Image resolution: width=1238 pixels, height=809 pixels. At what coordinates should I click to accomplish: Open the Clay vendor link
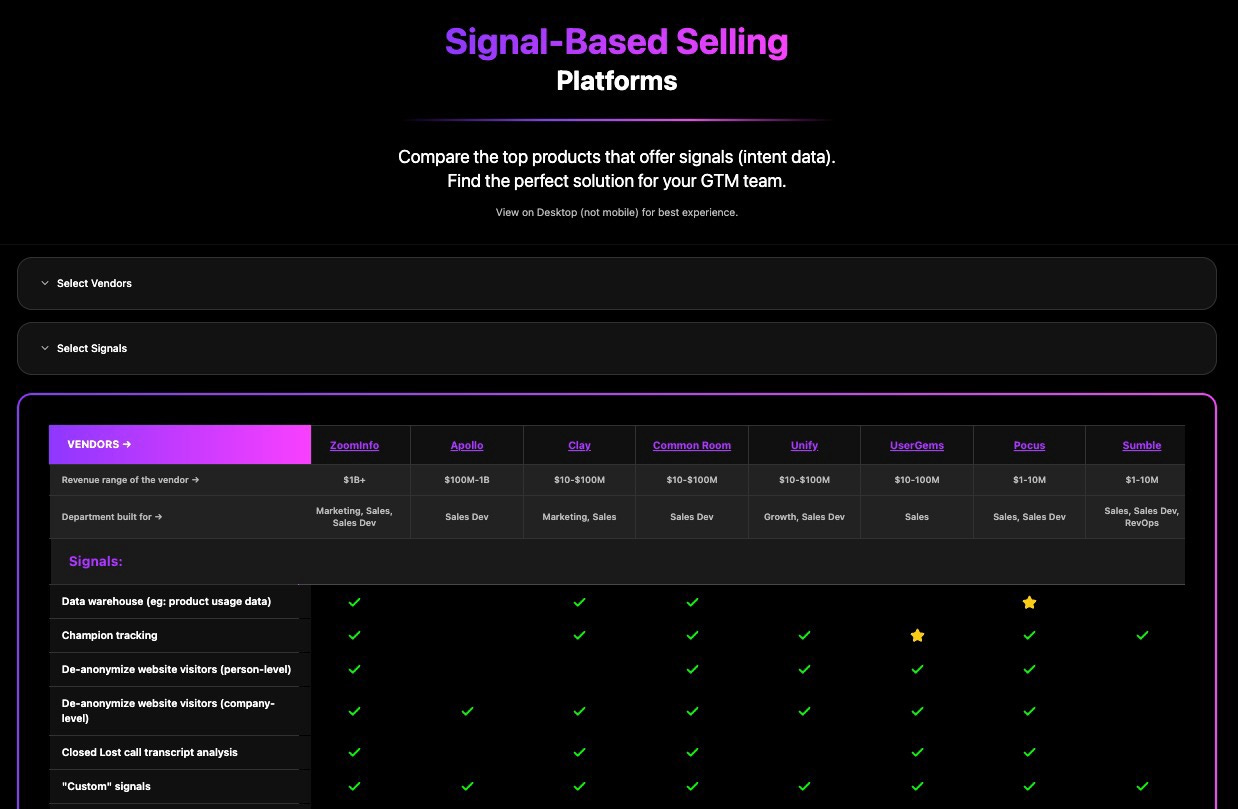pyautogui.click(x=579, y=445)
